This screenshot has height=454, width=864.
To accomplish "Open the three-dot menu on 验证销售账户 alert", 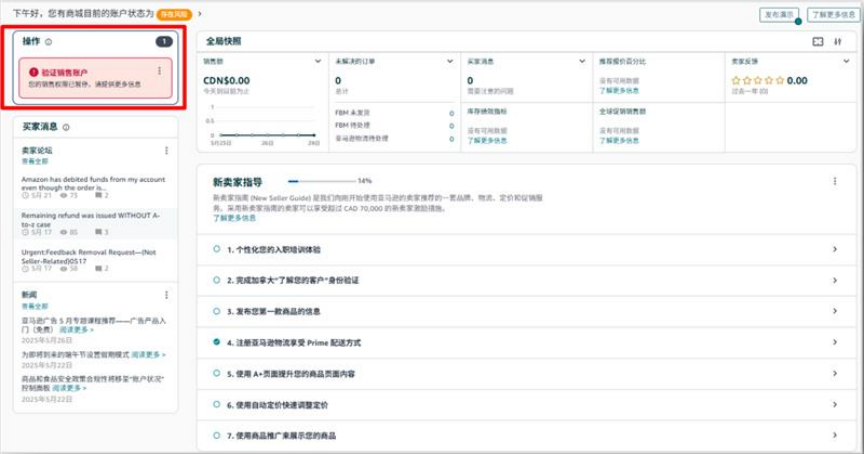I will point(159,72).
